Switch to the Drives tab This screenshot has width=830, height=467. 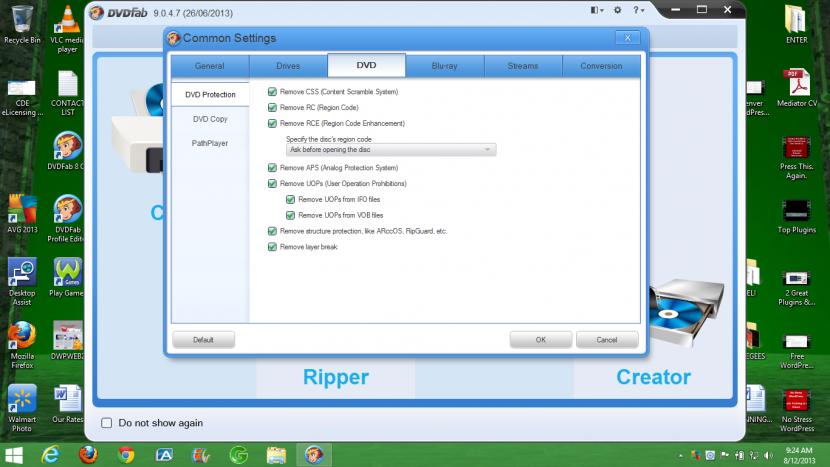[288, 66]
